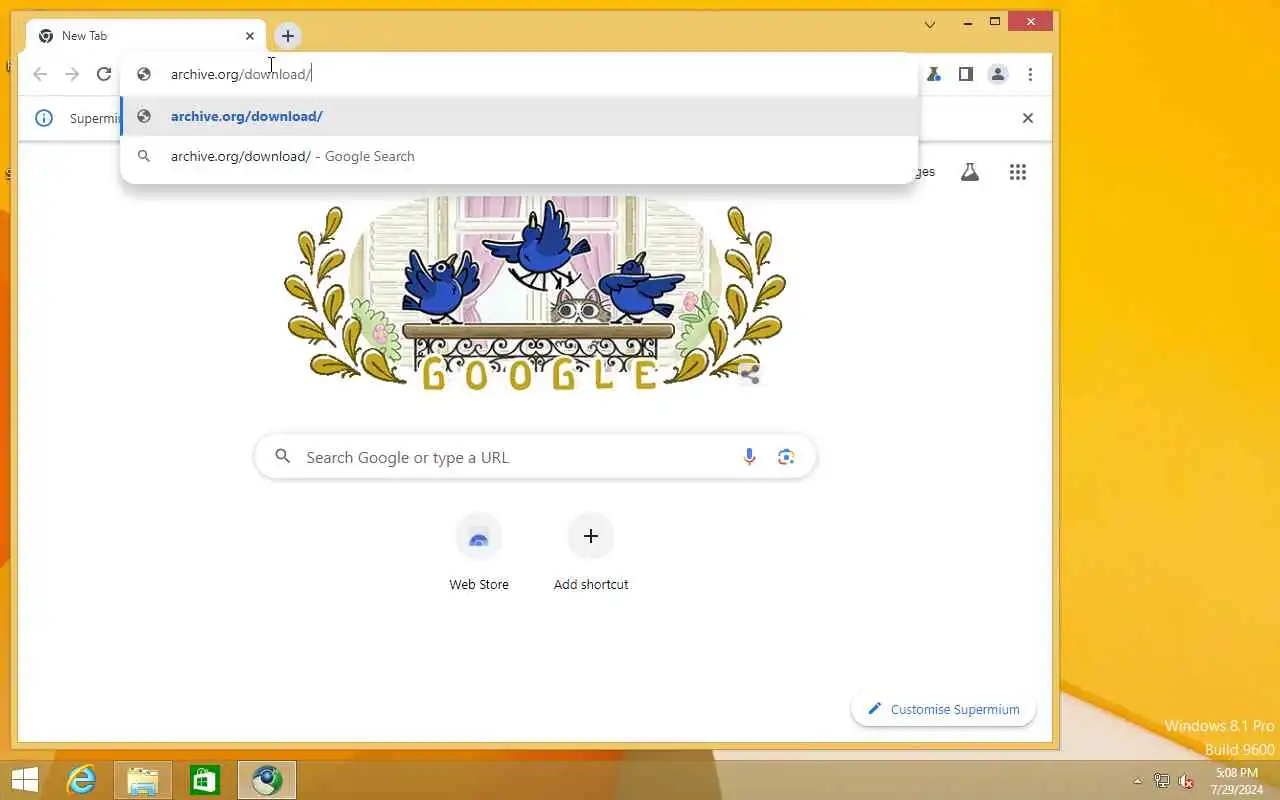
Task: Dismiss the Supermium info bar
Action: click(1027, 118)
